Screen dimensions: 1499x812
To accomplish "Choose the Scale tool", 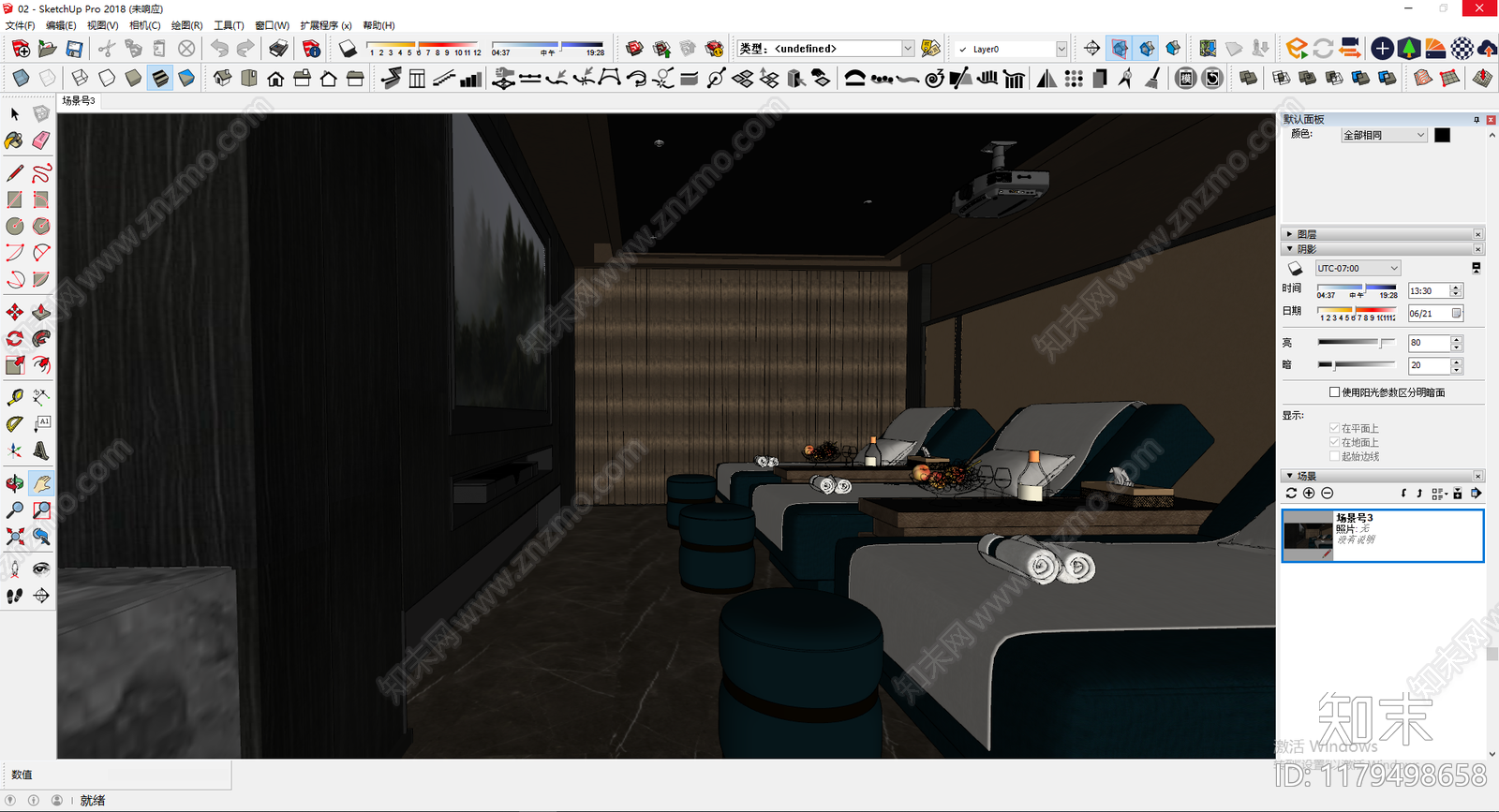I will tap(15, 364).
